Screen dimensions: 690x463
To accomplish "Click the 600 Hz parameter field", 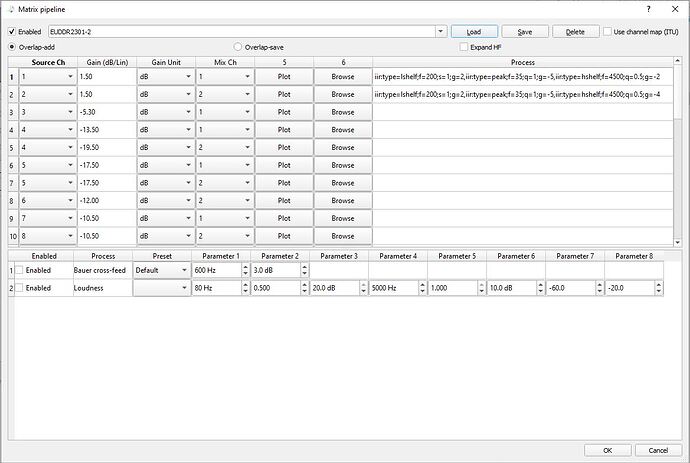I will click(x=217, y=270).
